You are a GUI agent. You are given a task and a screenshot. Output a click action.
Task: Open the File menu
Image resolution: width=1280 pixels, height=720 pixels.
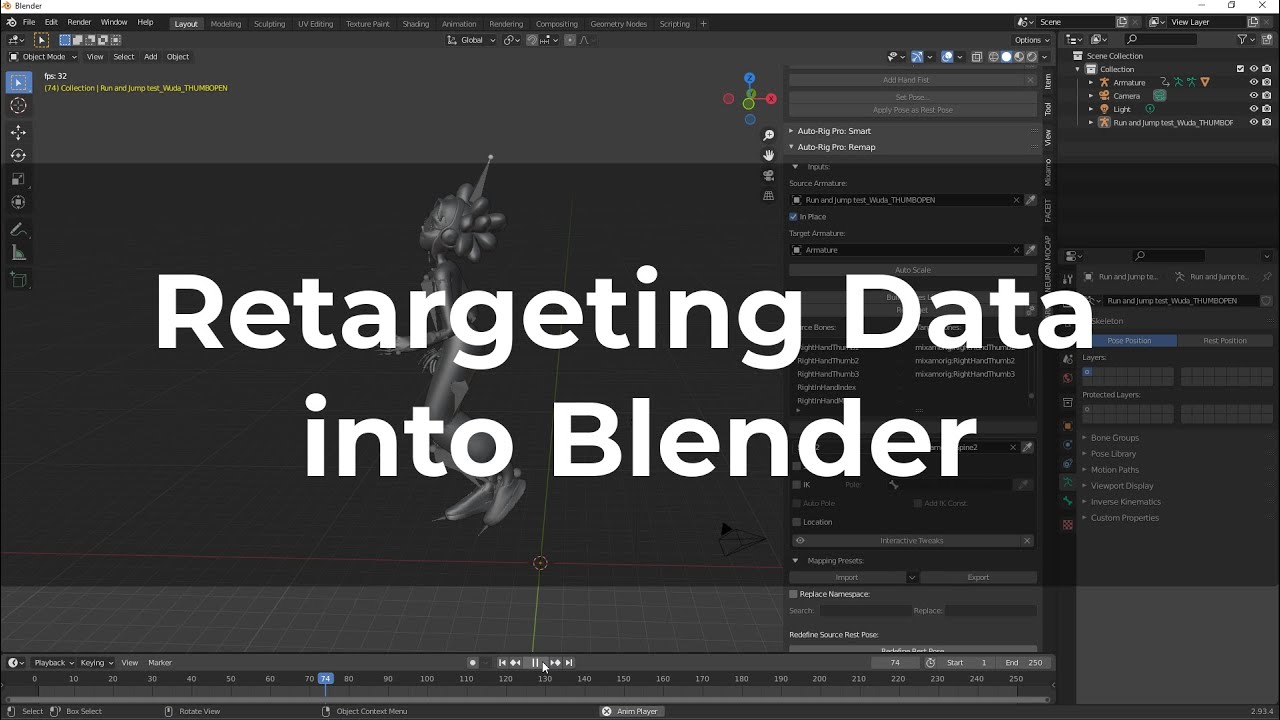click(x=29, y=22)
